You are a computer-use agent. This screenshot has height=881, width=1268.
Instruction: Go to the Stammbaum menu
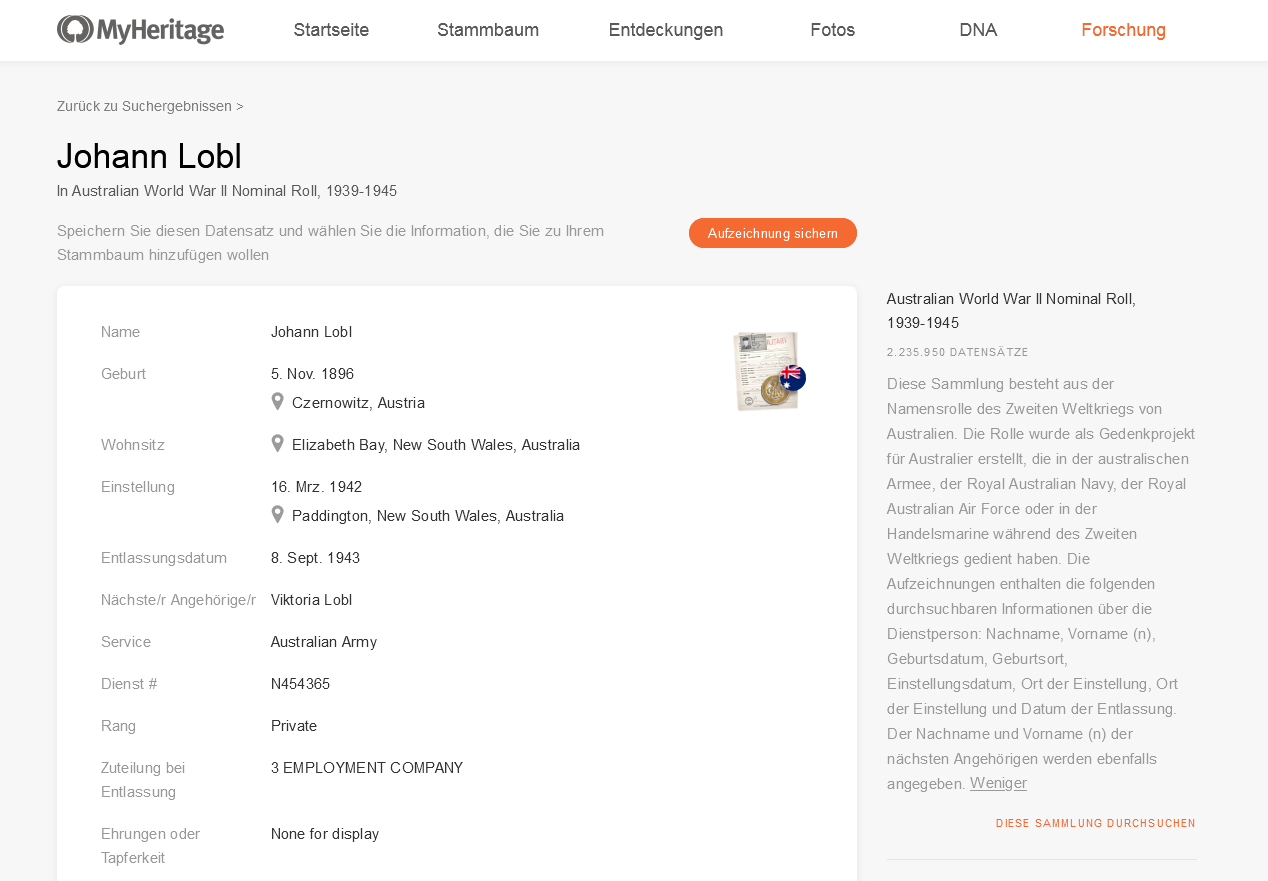point(488,30)
